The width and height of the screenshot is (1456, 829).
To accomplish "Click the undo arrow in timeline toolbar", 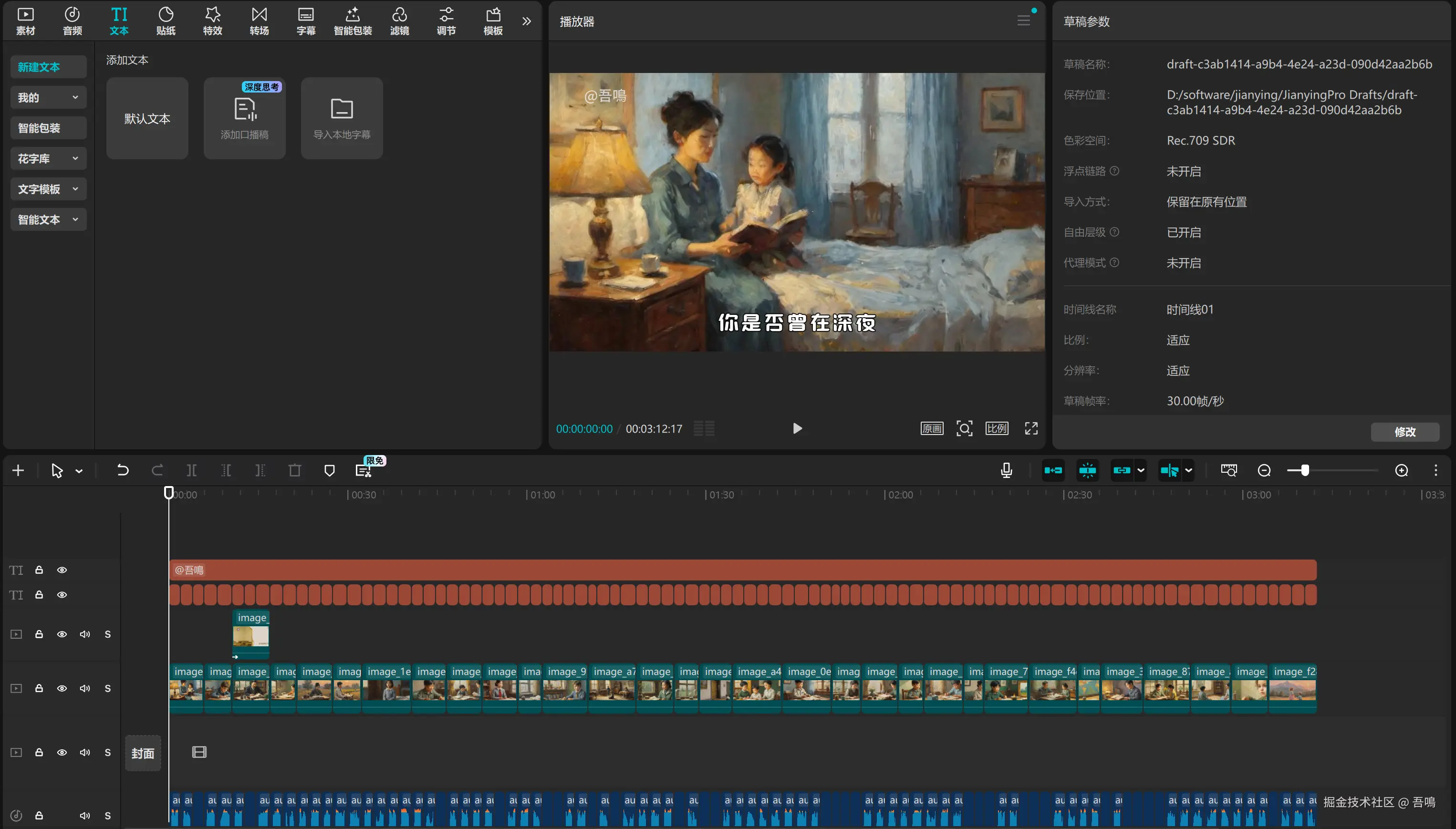I will (123, 470).
